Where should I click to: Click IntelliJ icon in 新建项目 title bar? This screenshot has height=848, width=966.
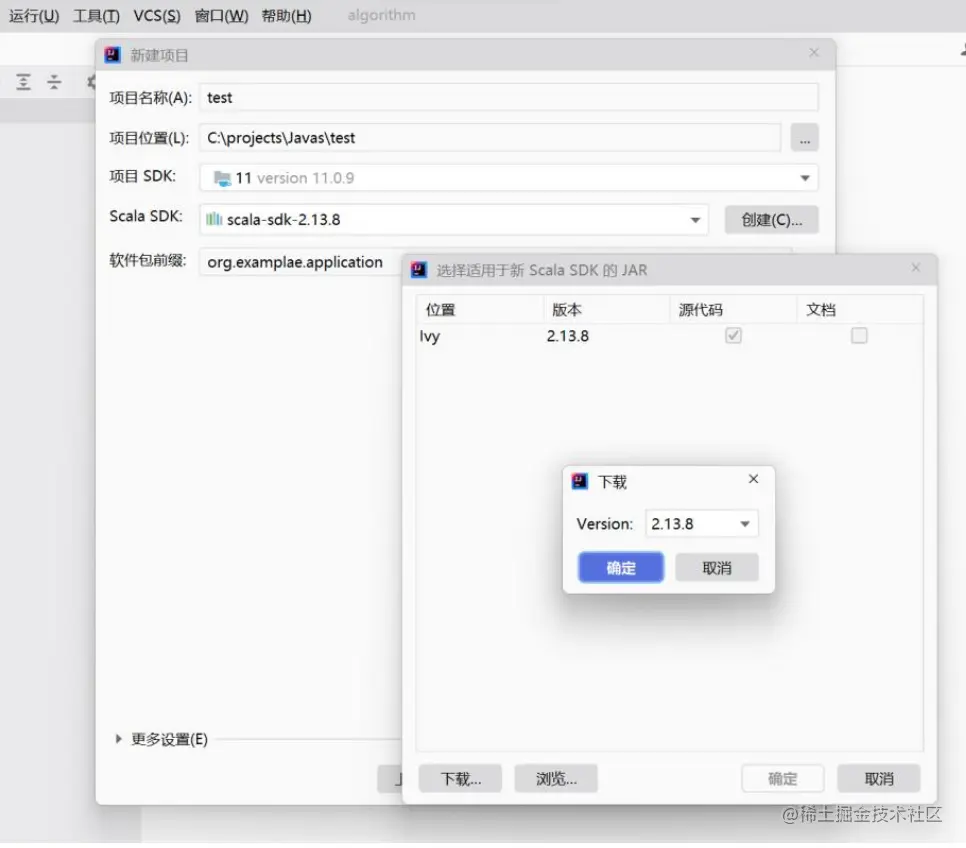coord(112,55)
